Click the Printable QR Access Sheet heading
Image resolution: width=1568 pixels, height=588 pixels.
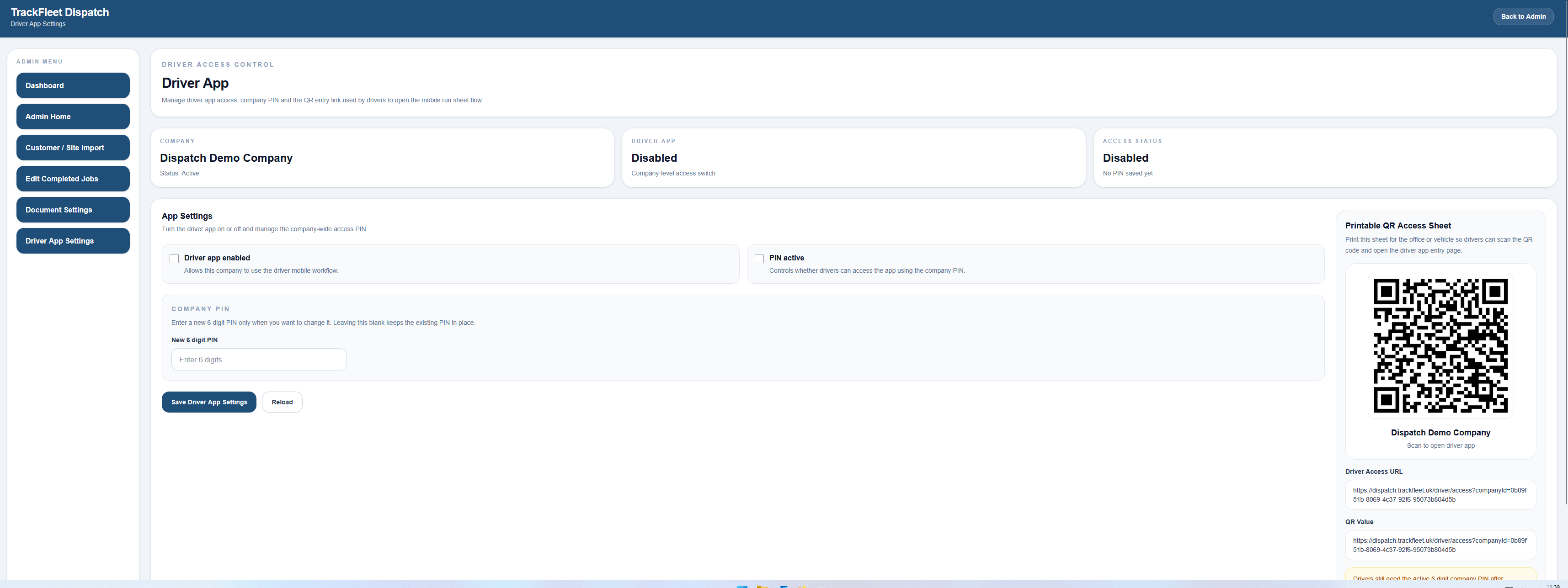point(1397,226)
